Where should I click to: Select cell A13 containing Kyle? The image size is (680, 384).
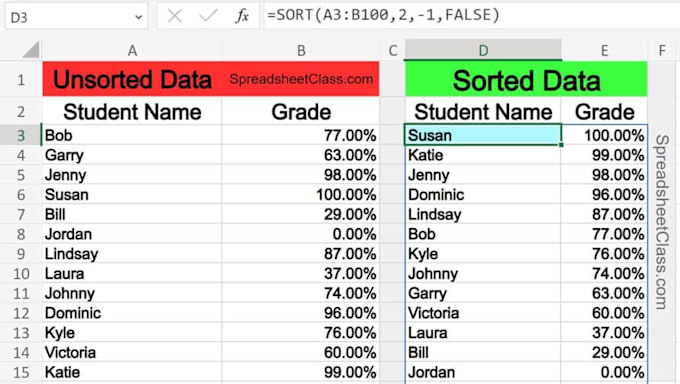coord(132,333)
